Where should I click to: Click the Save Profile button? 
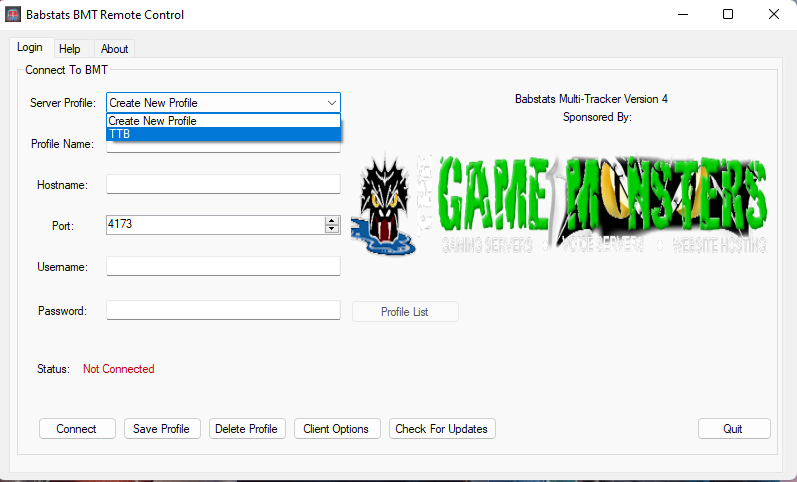(162, 429)
